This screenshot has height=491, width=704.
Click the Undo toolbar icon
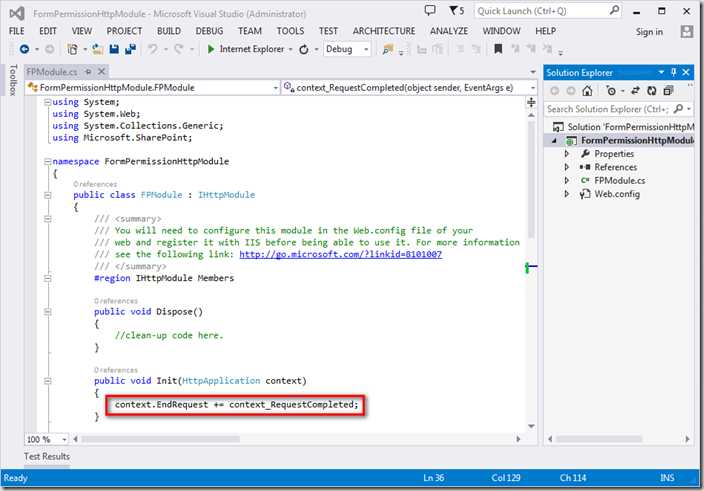point(153,49)
